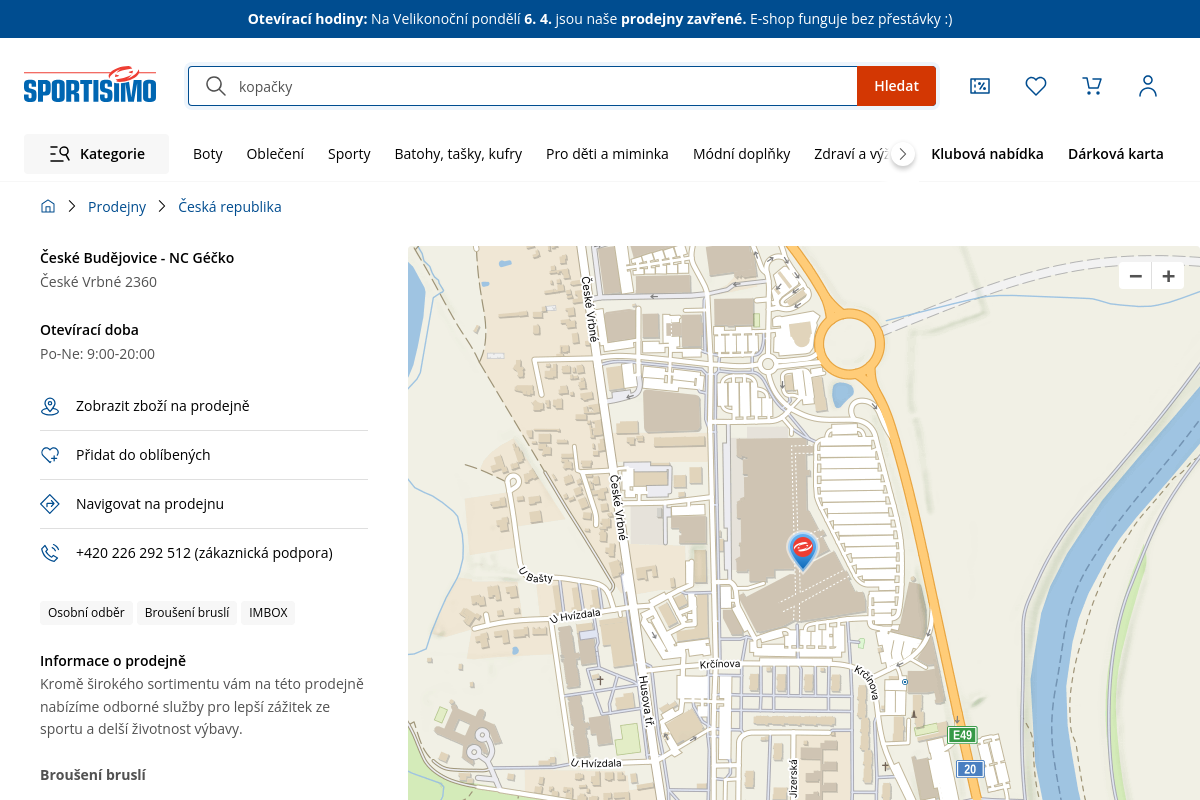Follow the Prodejny breadcrumb link
Image resolution: width=1200 pixels, height=800 pixels.
point(117,207)
